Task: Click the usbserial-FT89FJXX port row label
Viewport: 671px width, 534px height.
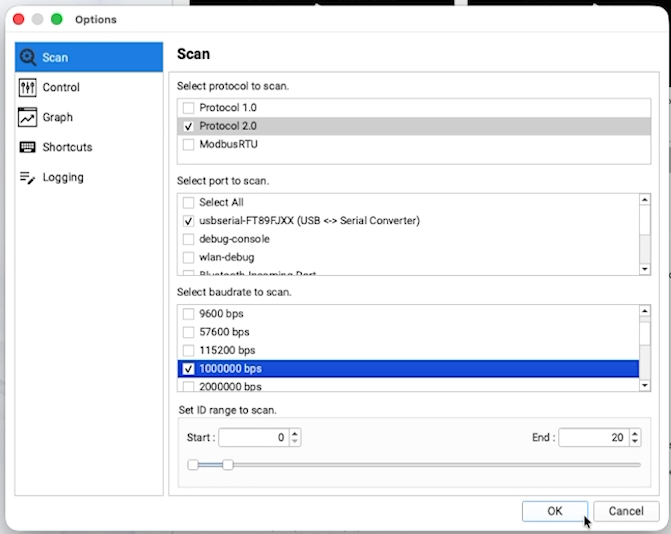Action: click(x=309, y=221)
